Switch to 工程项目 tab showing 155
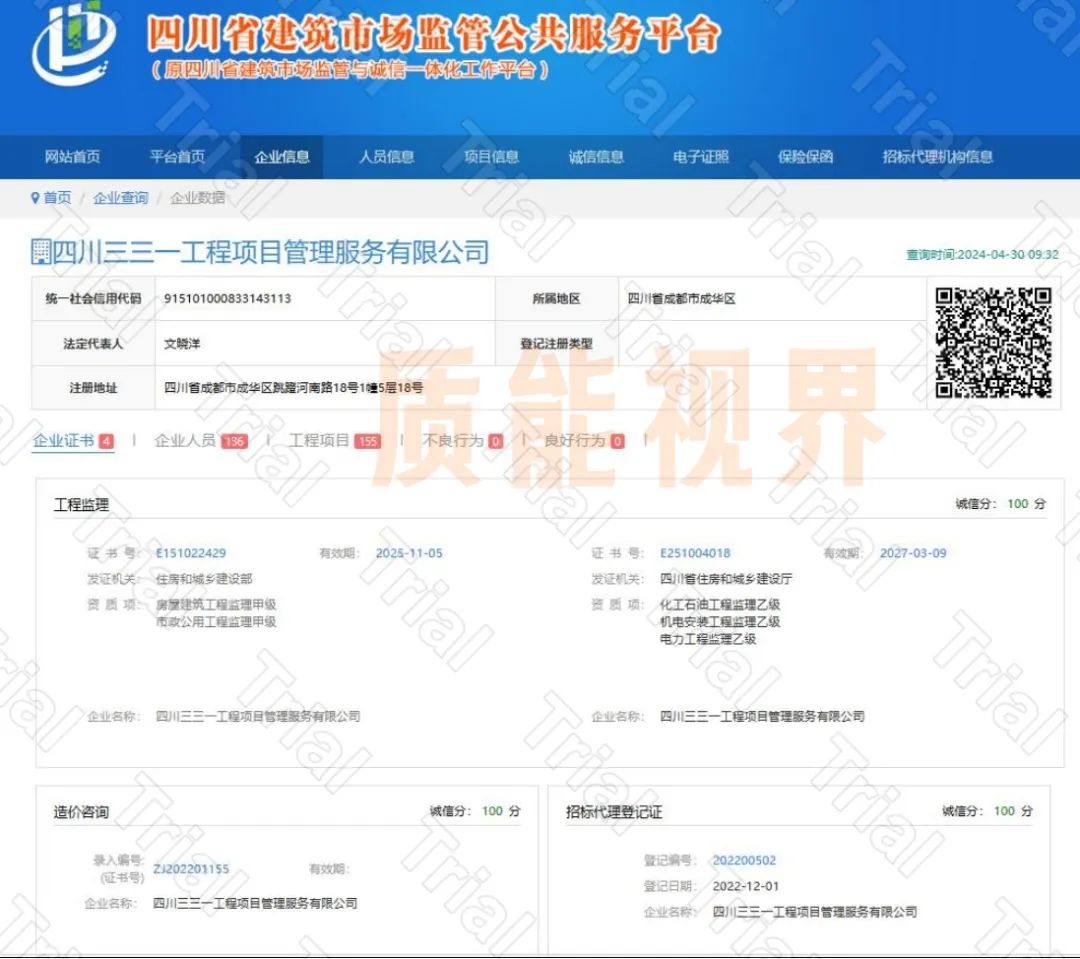This screenshot has height=959, width=1080. [x=320, y=440]
